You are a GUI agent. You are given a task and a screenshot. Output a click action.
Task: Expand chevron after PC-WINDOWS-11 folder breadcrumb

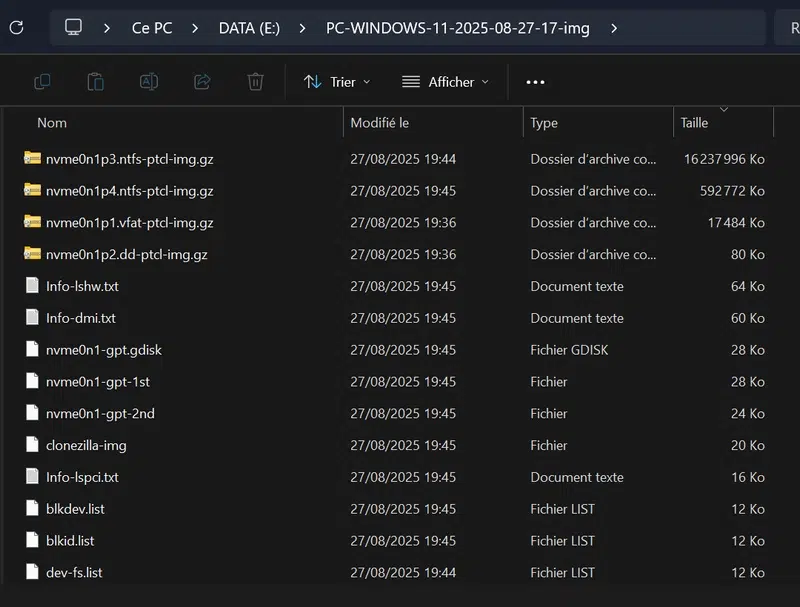[x=614, y=28]
